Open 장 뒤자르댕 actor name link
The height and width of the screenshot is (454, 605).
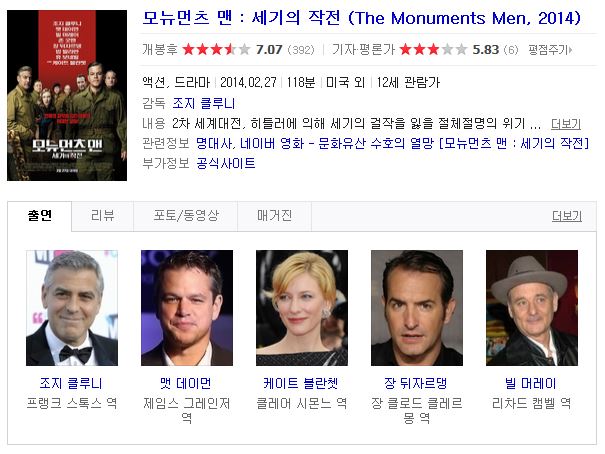(x=416, y=383)
